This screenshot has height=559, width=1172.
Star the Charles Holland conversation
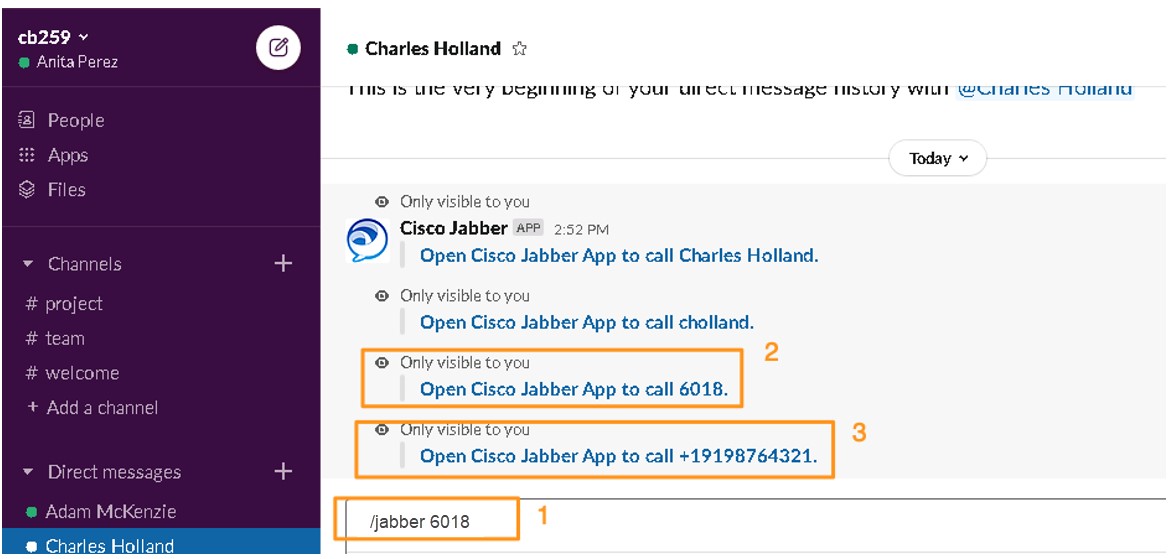[x=519, y=49]
